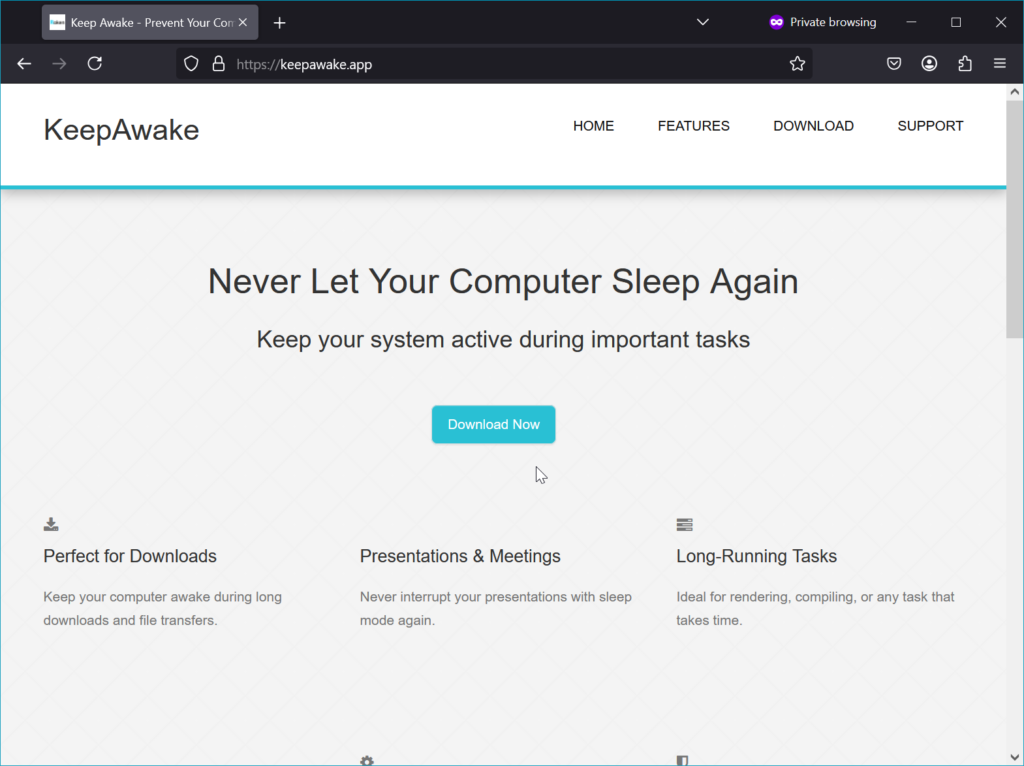Open the list-all-tabs chevron
The width and height of the screenshot is (1024, 766).
(x=702, y=22)
